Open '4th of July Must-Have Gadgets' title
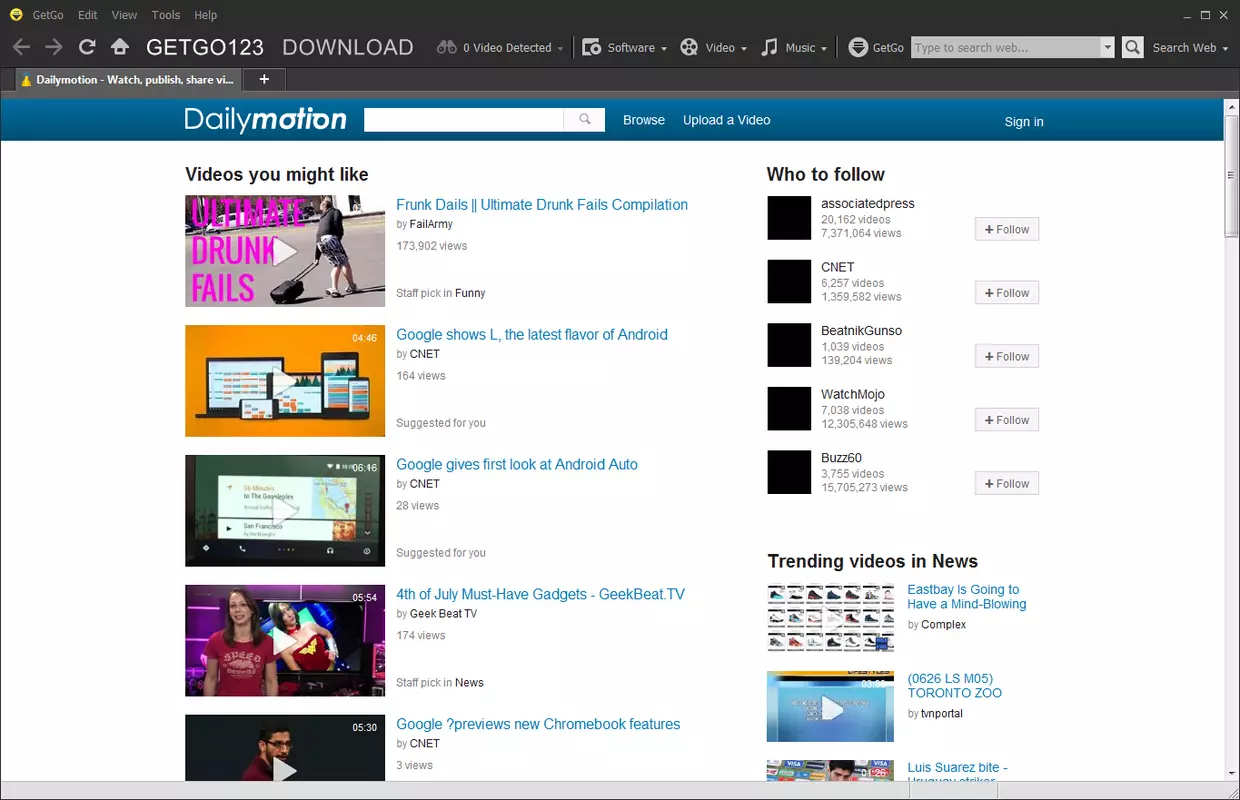Viewport: 1240px width, 800px height. click(x=541, y=595)
